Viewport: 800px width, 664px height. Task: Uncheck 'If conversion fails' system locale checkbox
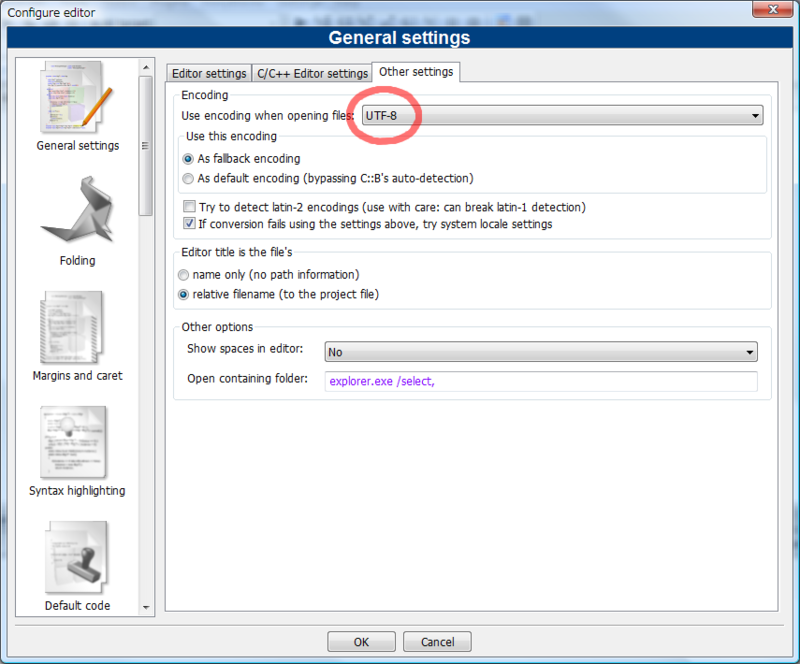click(189, 224)
